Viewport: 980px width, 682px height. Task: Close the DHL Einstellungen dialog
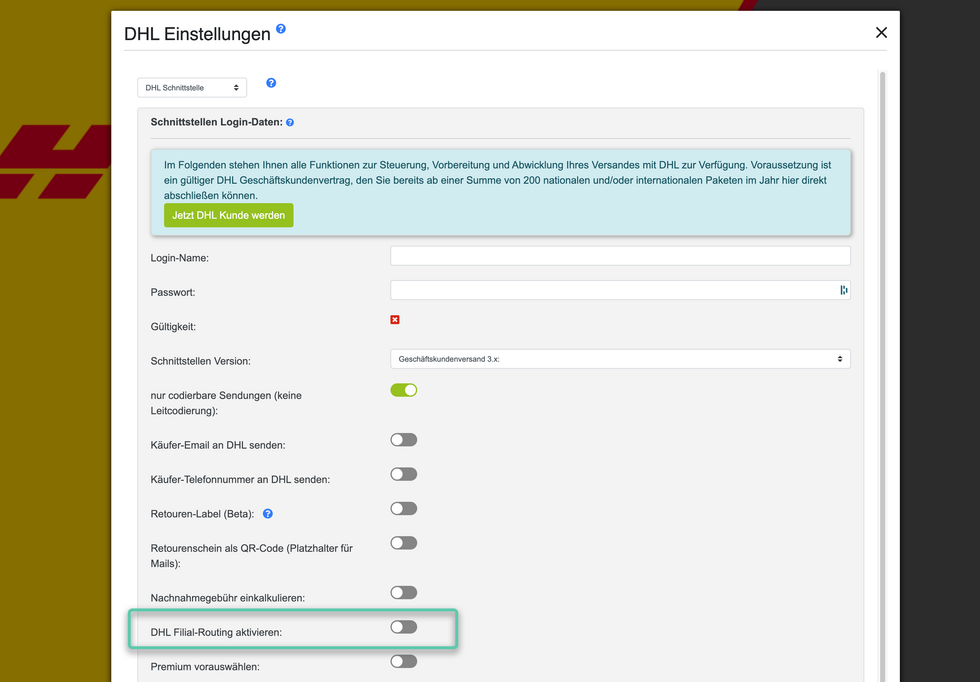pyautogui.click(x=881, y=33)
